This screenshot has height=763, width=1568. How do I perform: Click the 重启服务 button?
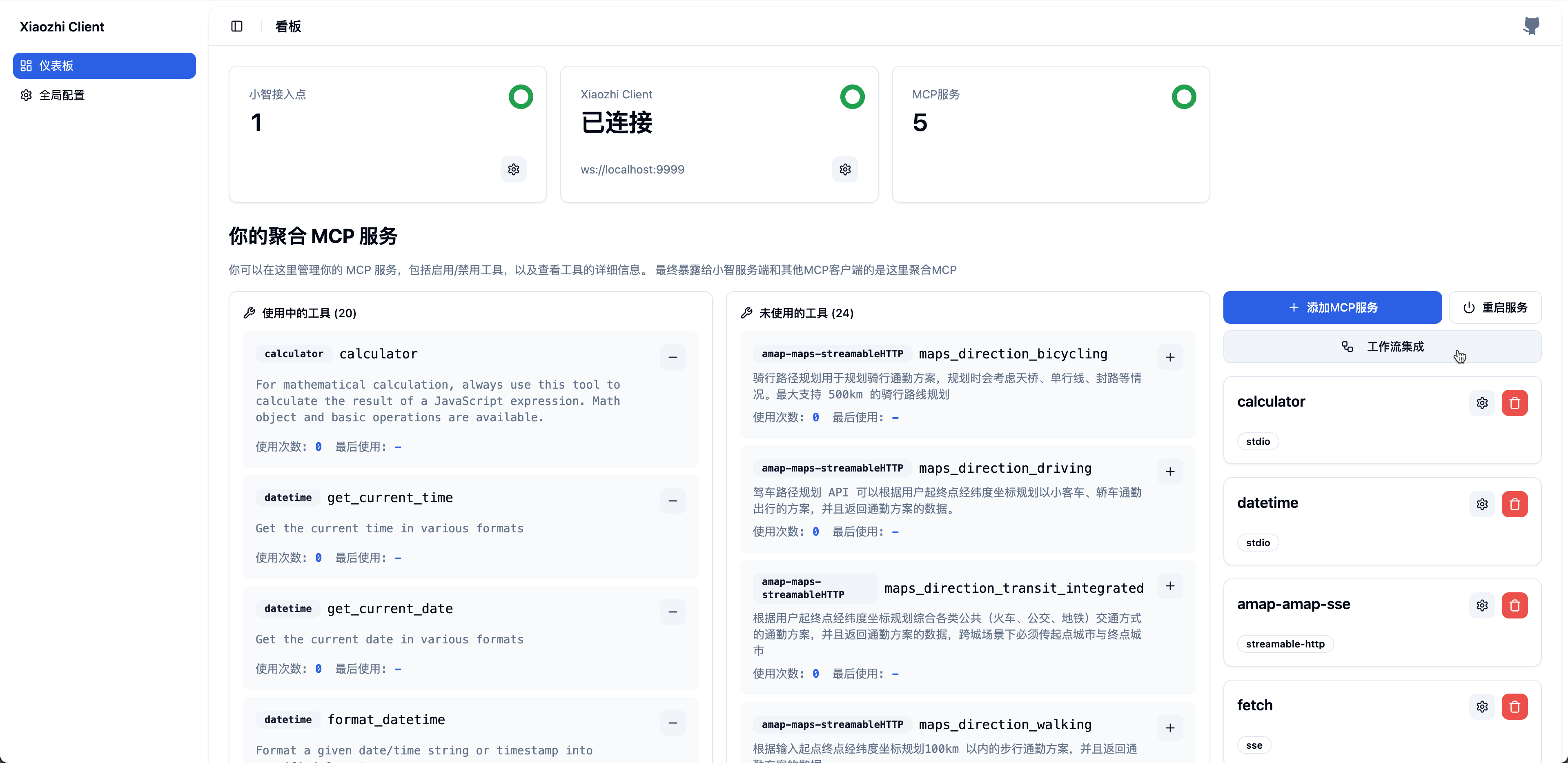1494,307
